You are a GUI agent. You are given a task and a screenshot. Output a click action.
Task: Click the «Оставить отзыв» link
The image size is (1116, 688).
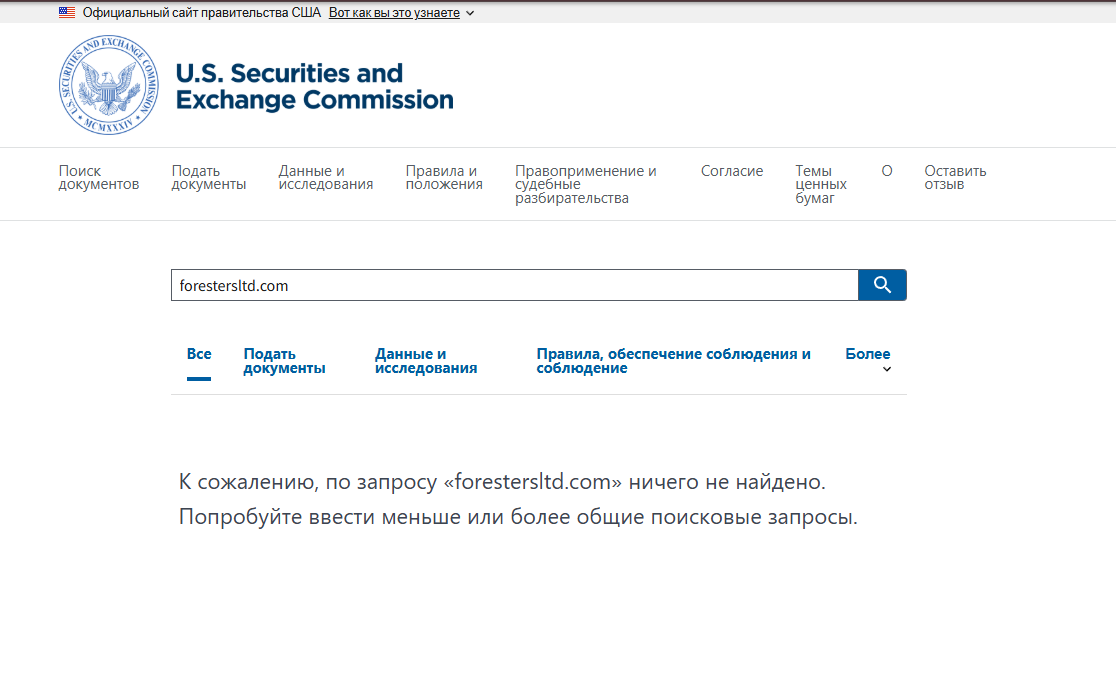[x=955, y=178]
